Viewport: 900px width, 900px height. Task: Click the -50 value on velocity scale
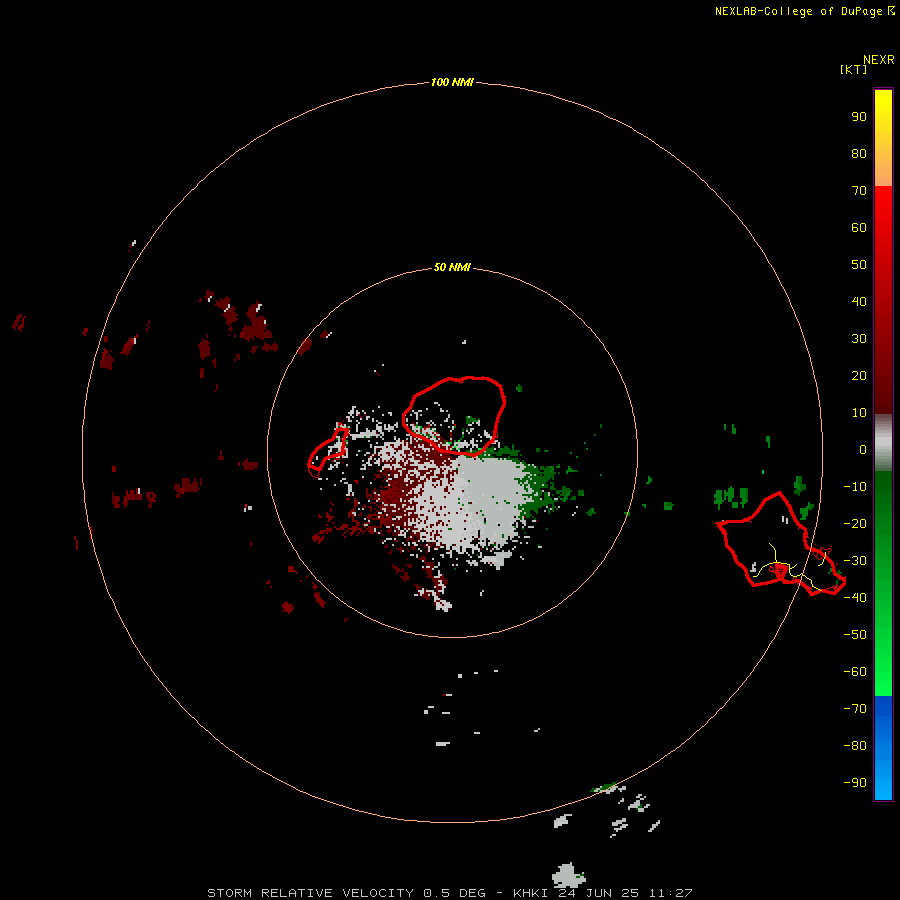point(855,635)
